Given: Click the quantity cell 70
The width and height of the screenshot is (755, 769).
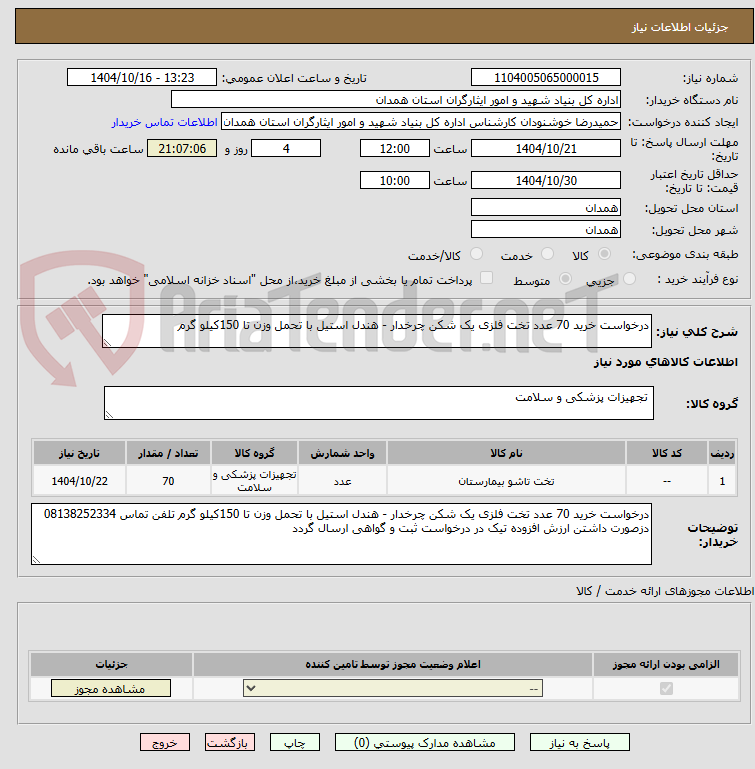Looking at the screenshot, I should (168, 481).
